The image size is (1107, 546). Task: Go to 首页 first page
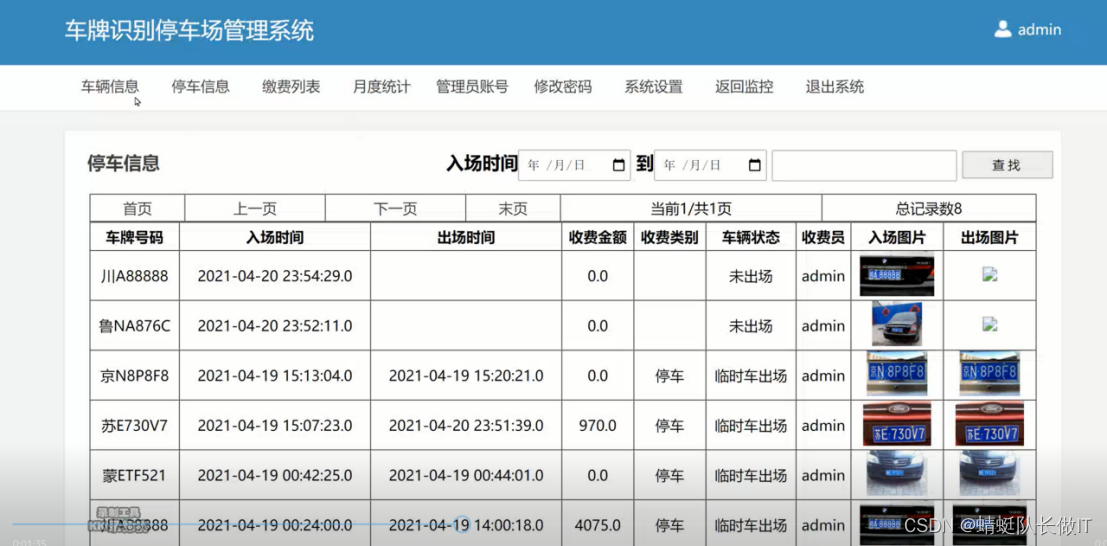point(137,209)
